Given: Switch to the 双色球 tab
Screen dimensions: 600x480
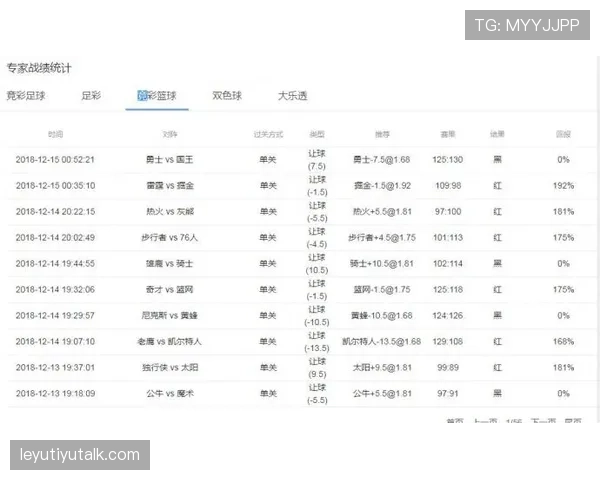Looking at the screenshot, I should (227, 96).
